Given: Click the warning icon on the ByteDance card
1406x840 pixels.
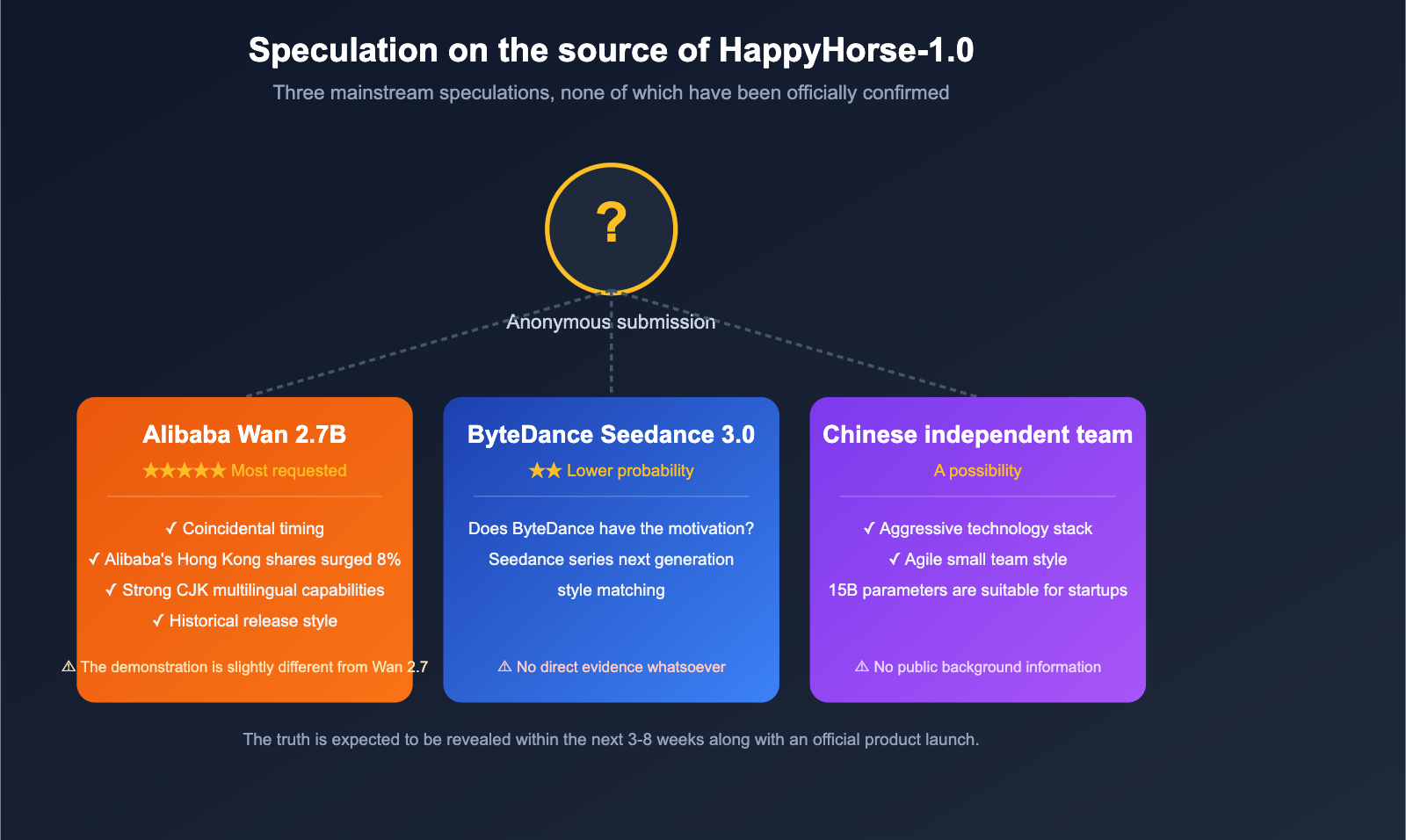Looking at the screenshot, I should pyautogui.click(x=505, y=667).
